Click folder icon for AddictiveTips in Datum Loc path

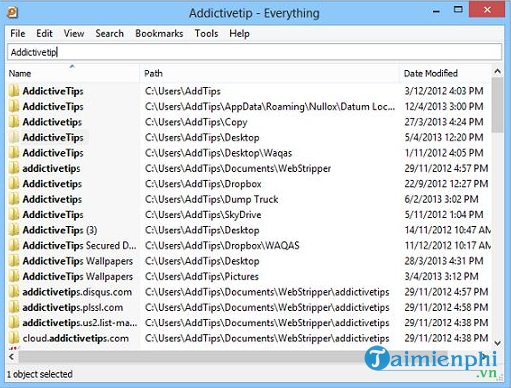point(14,107)
